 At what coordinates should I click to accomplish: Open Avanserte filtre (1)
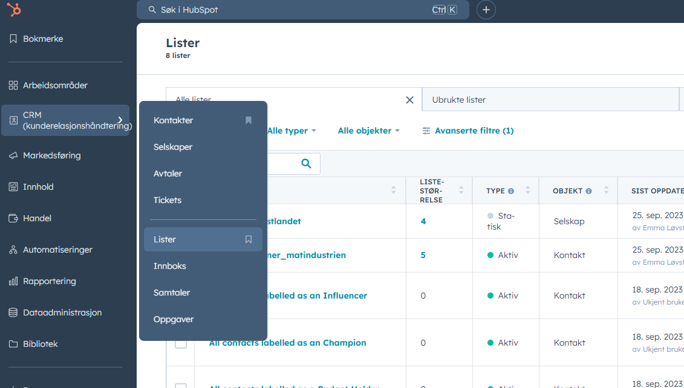468,130
